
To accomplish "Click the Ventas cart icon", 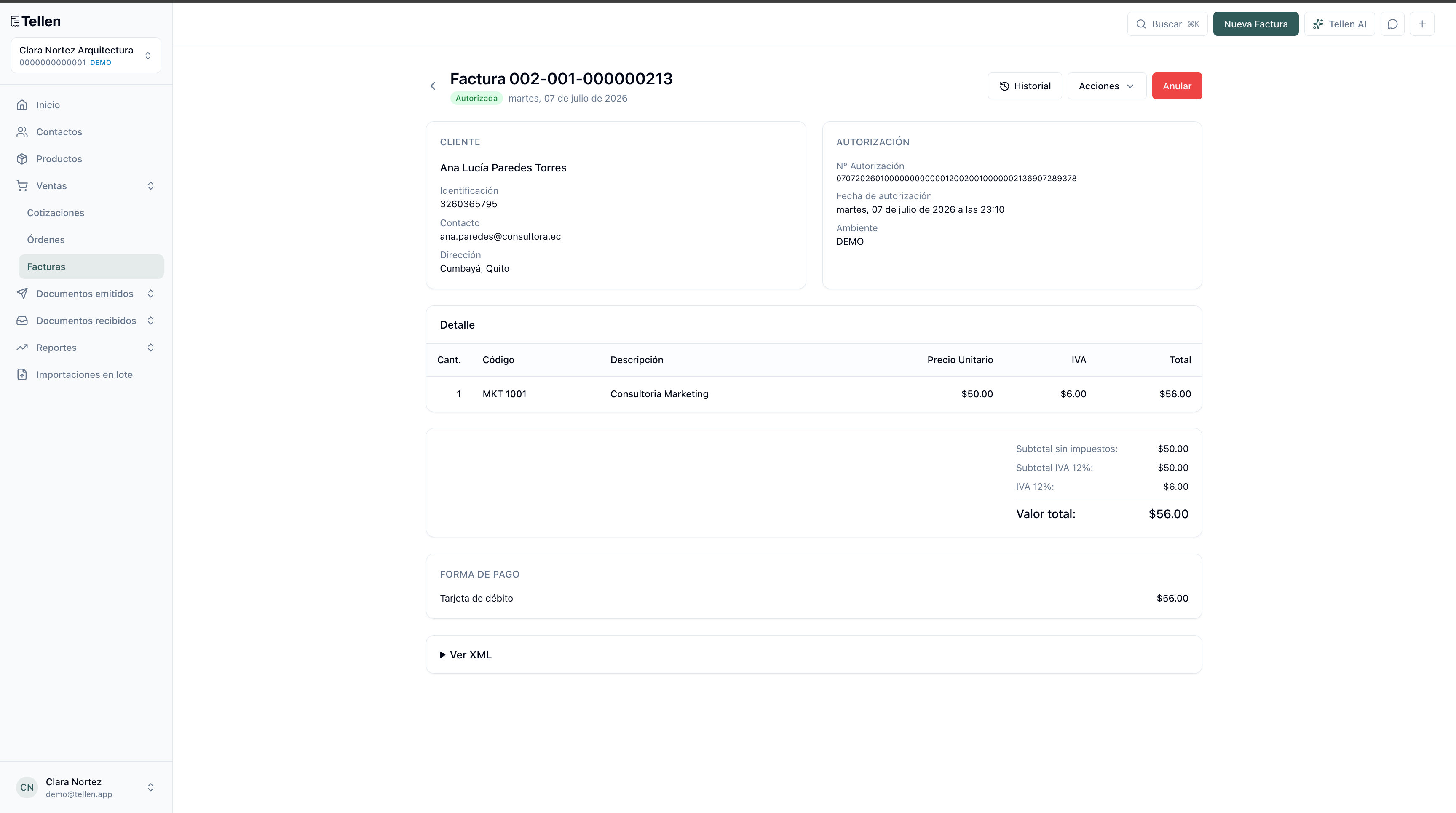I will [22, 186].
